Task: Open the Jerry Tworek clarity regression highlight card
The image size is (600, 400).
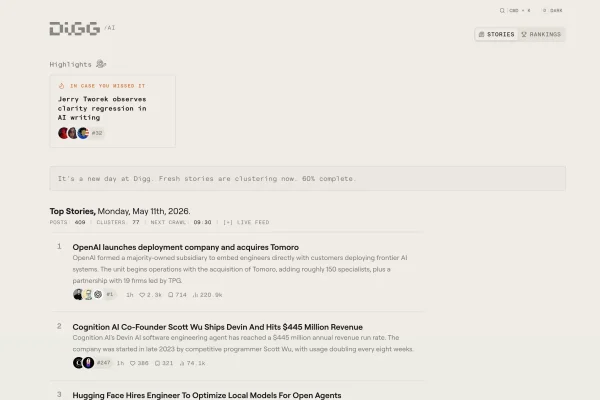Action: tap(112, 111)
